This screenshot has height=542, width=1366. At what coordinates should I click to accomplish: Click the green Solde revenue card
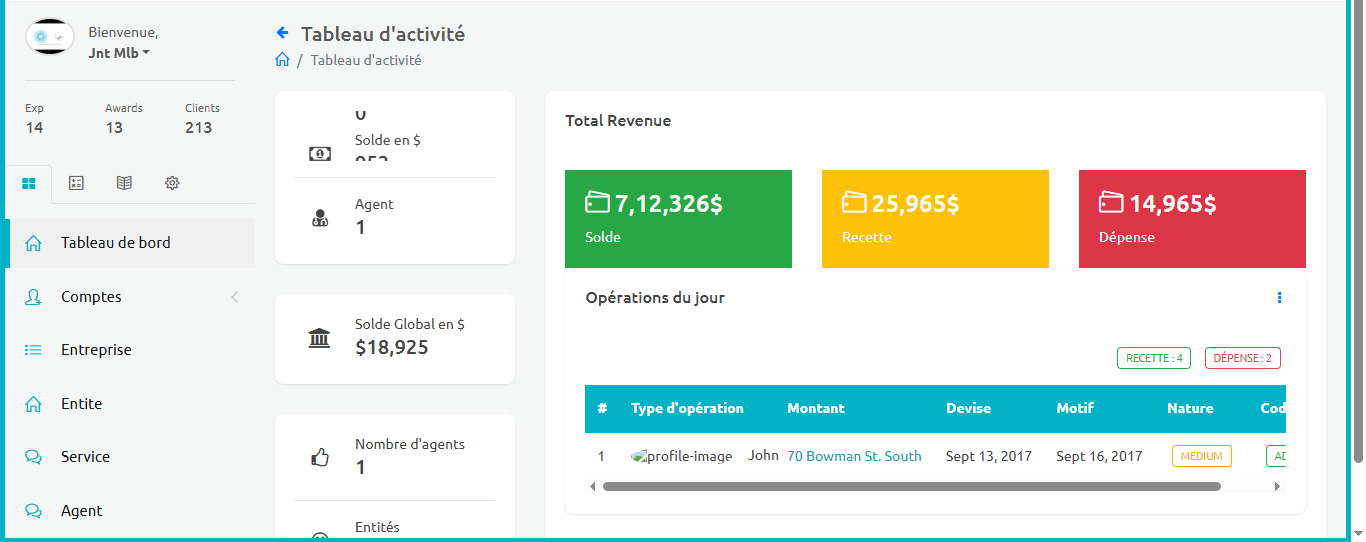click(x=678, y=219)
